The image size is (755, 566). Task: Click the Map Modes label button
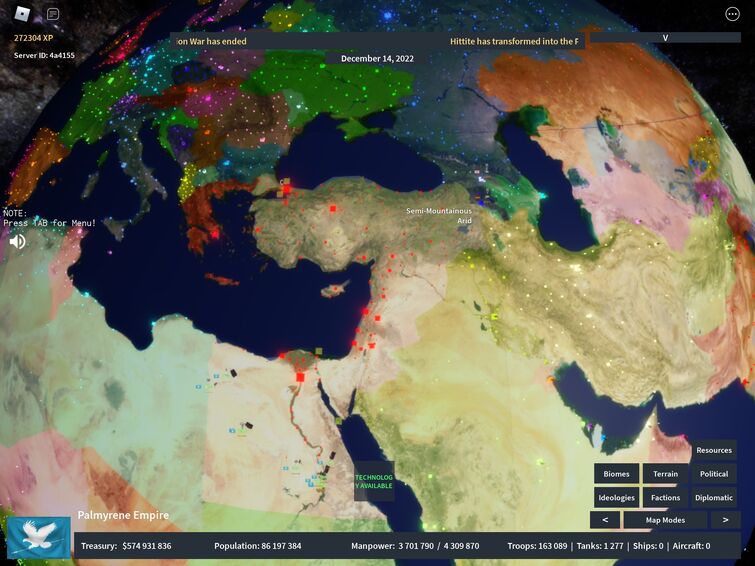(665, 520)
